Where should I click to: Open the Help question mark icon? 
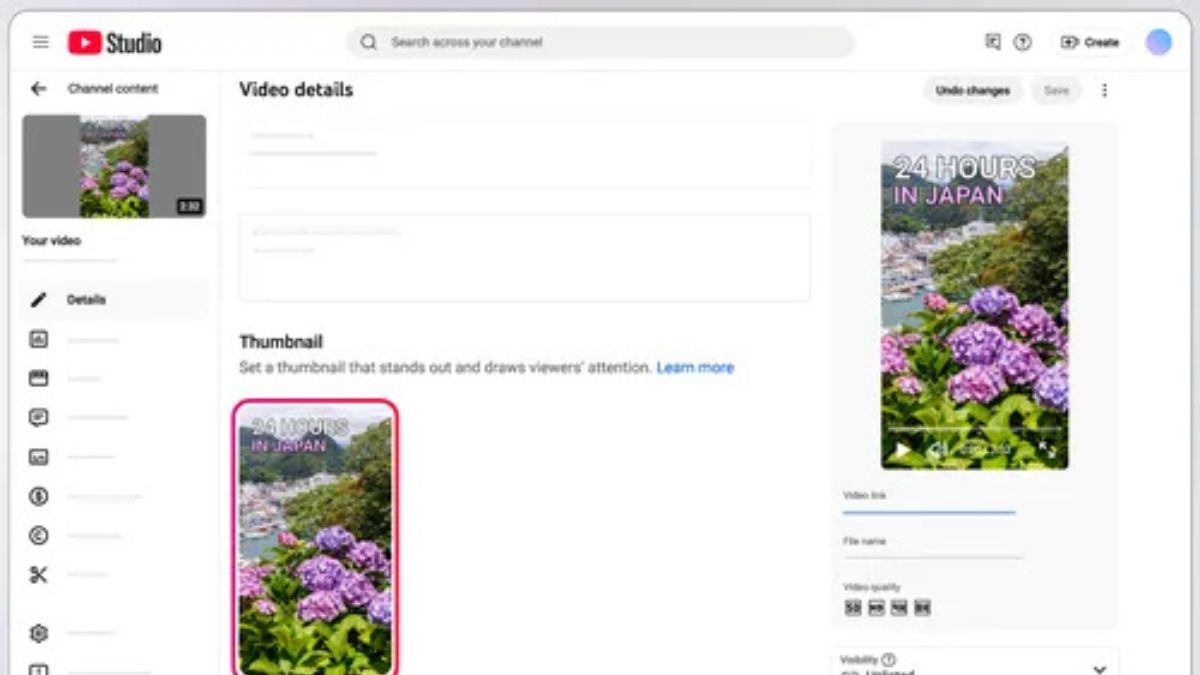click(x=1022, y=42)
